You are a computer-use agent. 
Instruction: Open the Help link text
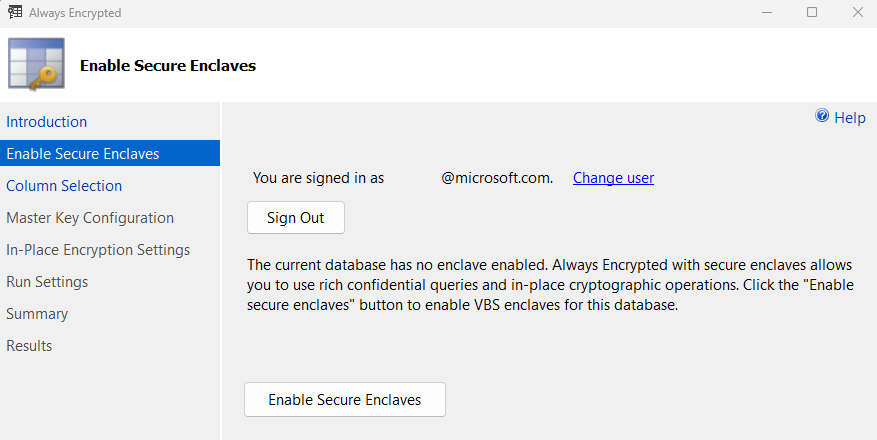click(849, 118)
